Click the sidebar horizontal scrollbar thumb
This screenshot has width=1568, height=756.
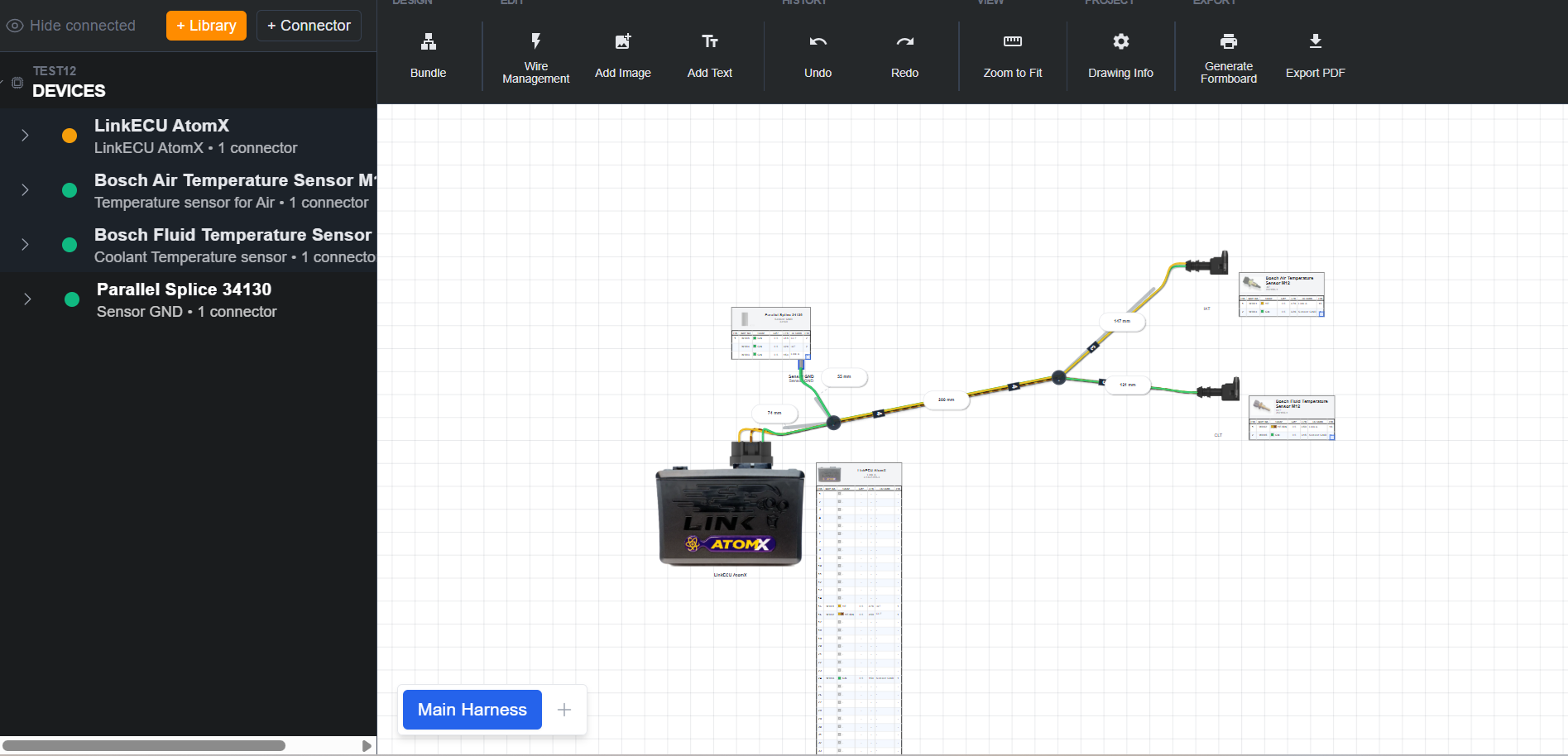(x=144, y=746)
